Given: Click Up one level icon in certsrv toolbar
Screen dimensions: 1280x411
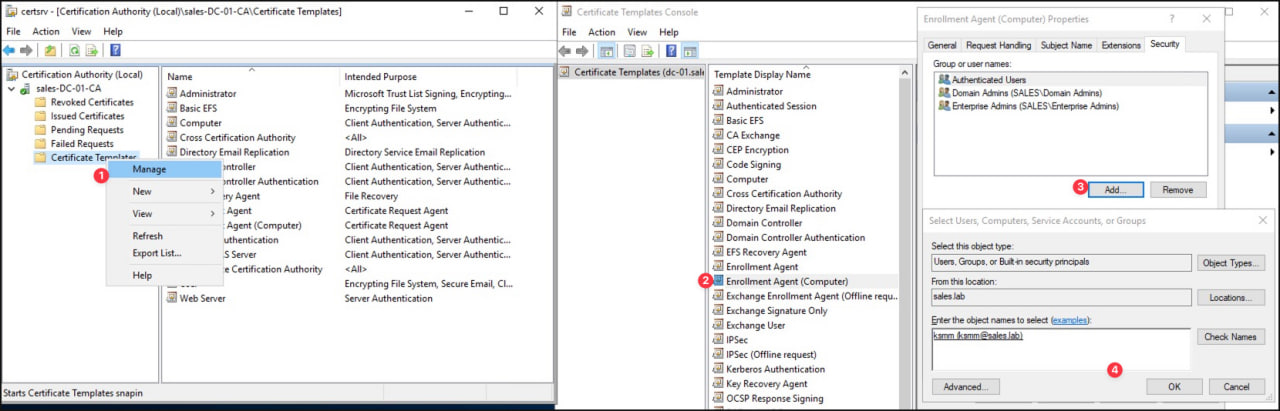Looking at the screenshot, I should pos(50,50).
